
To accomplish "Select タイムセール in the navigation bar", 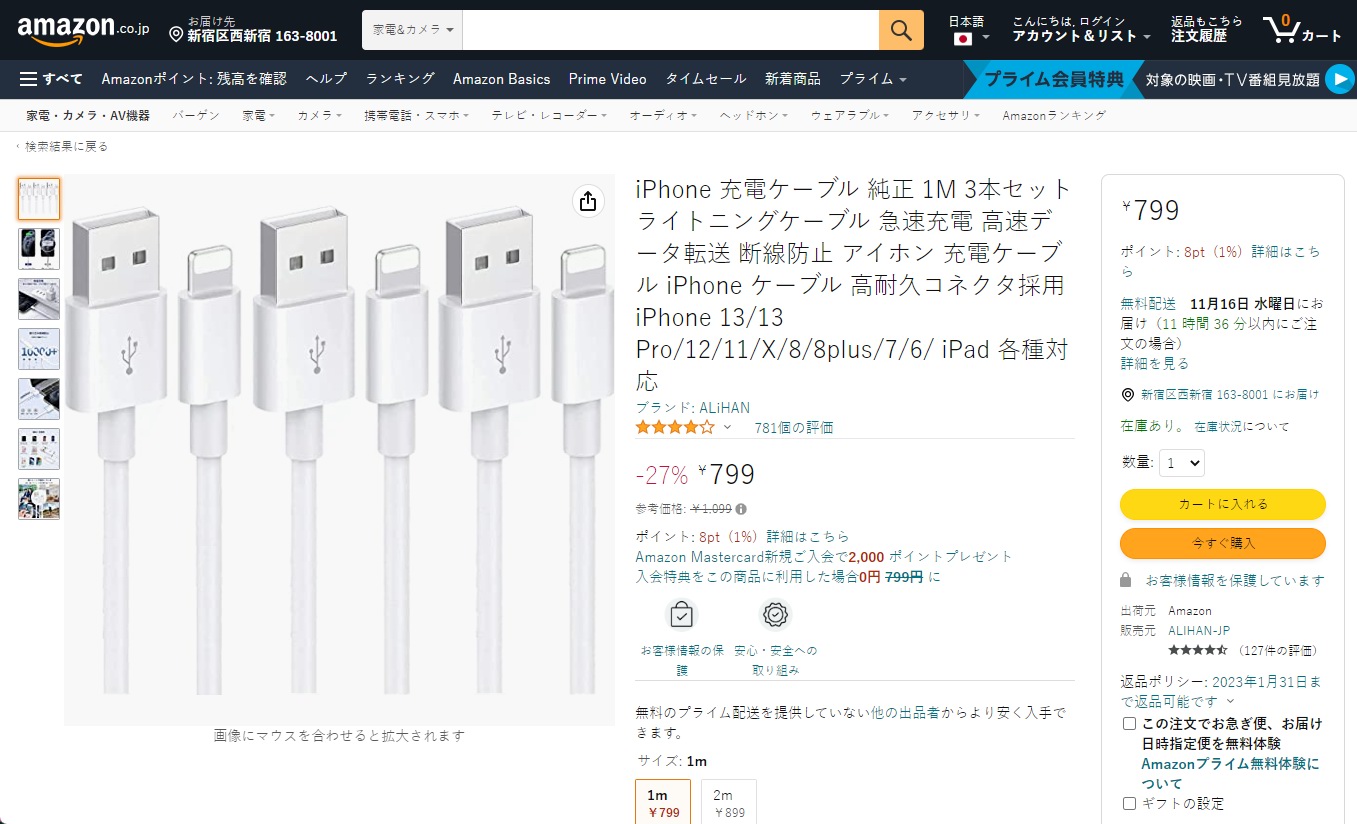I will pyautogui.click(x=704, y=77).
